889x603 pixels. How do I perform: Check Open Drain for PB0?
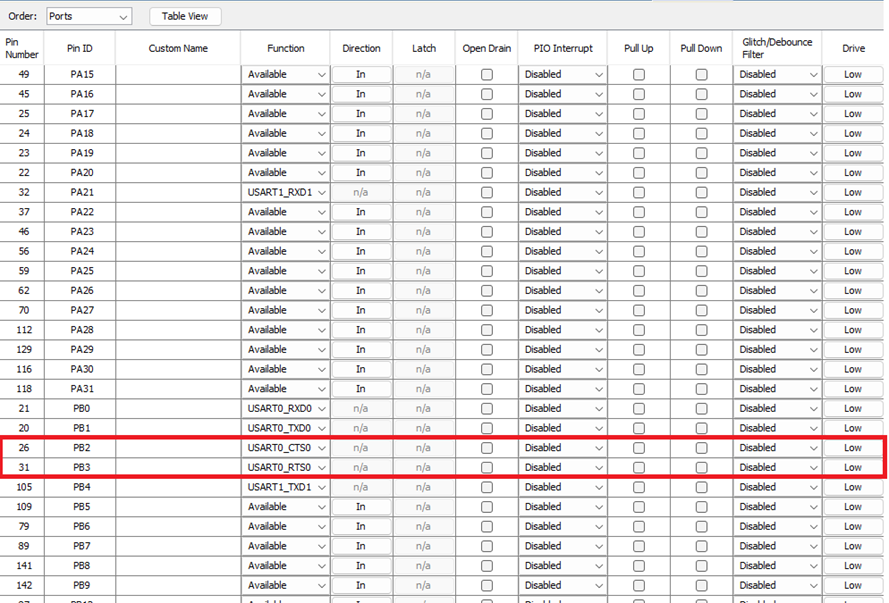486,409
